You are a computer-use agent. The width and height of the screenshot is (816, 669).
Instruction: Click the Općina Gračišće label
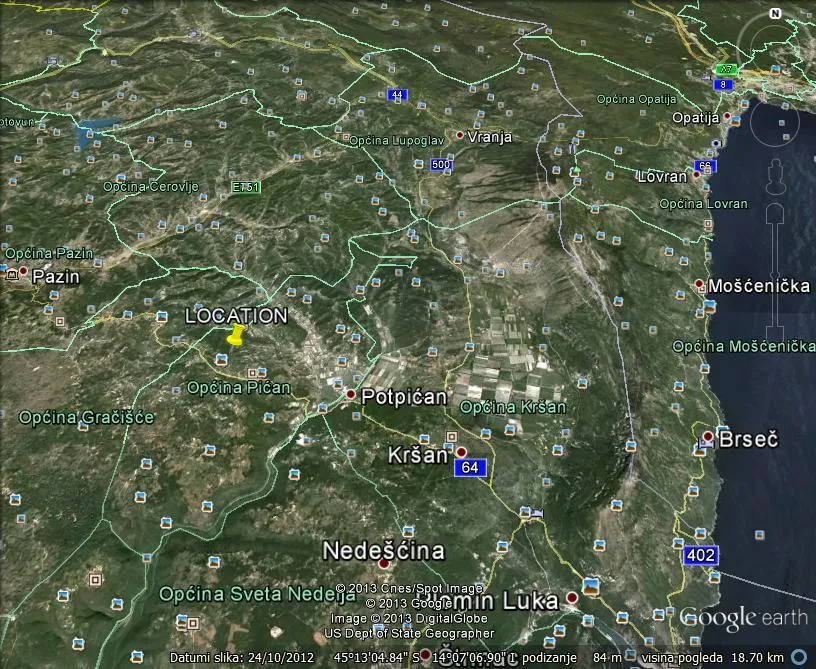(86, 417)
